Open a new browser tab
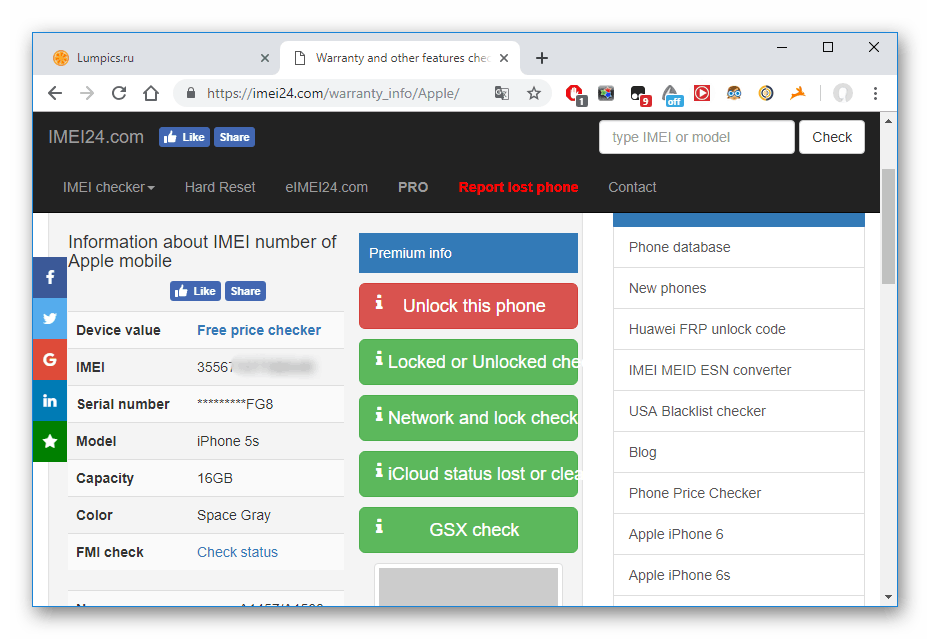 (x=542, y=58)
